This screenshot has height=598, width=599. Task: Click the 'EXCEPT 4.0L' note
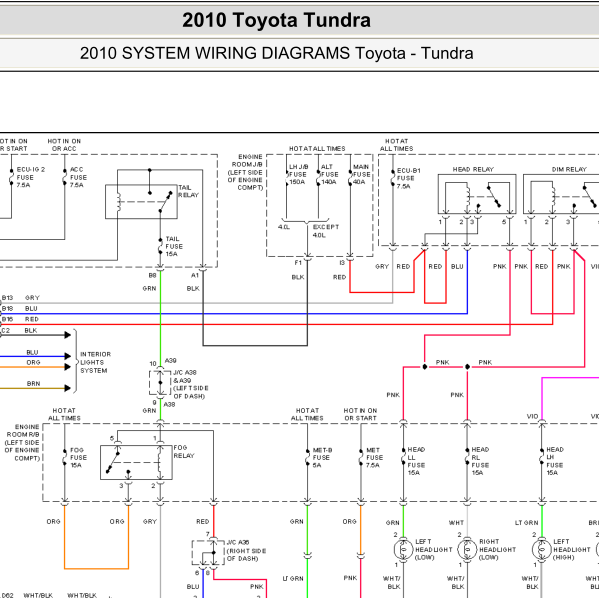point(326,231)
